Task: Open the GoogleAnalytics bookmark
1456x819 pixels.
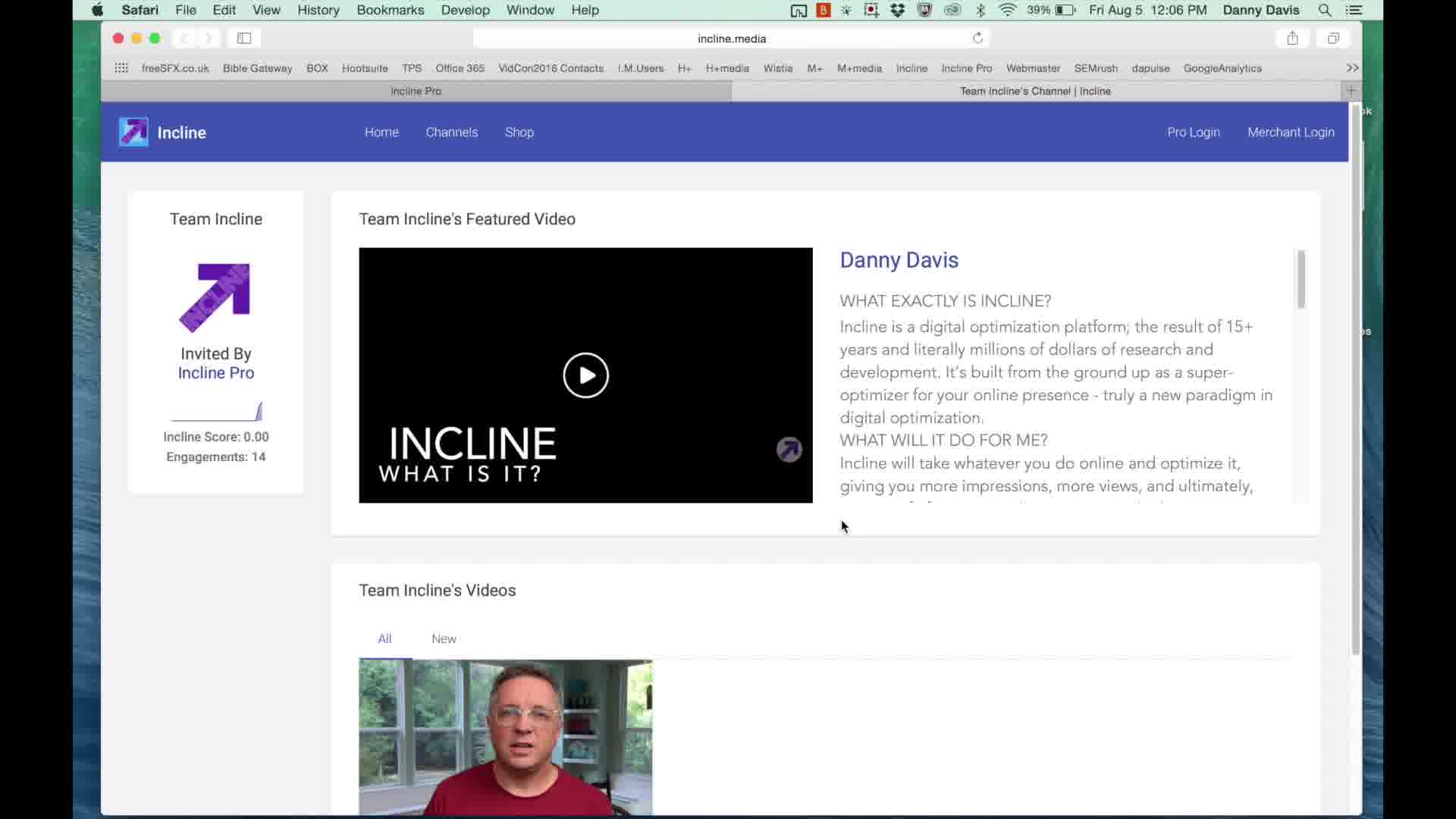Action: [1222, 68]
